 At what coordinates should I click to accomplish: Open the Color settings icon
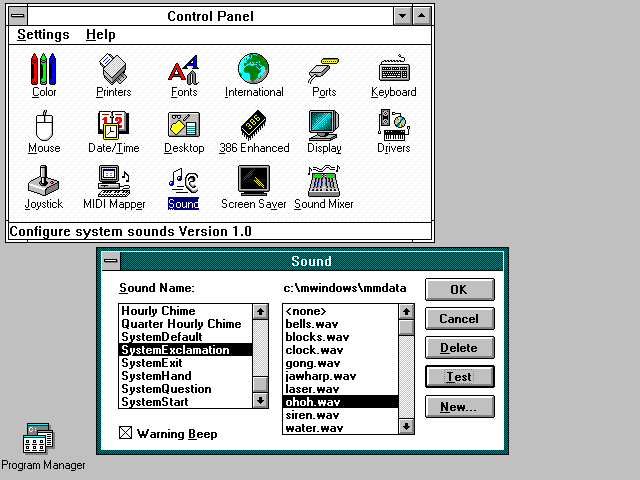pyautogui.click(x=44, y=70)
